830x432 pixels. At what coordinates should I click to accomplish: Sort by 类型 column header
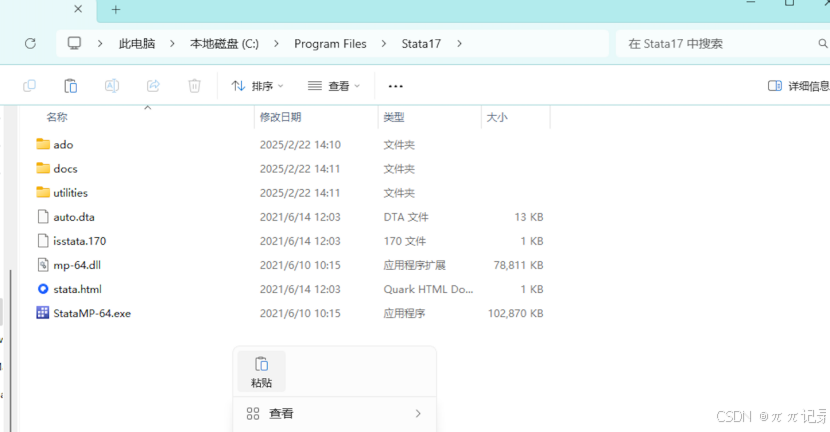[x=394, y=117]
